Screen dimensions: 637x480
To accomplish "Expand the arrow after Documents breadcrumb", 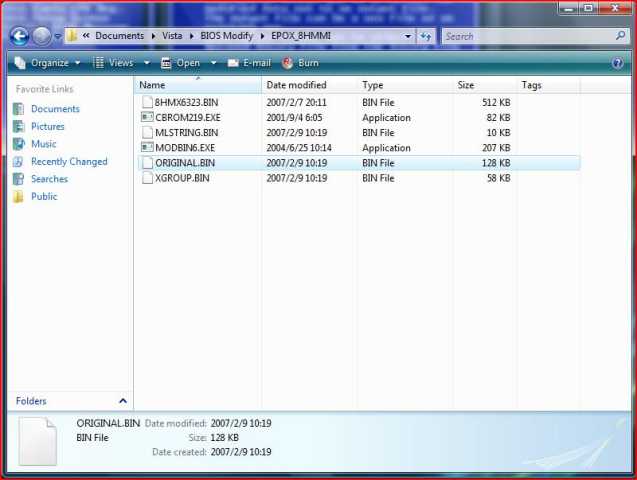I will coord(153,36).
